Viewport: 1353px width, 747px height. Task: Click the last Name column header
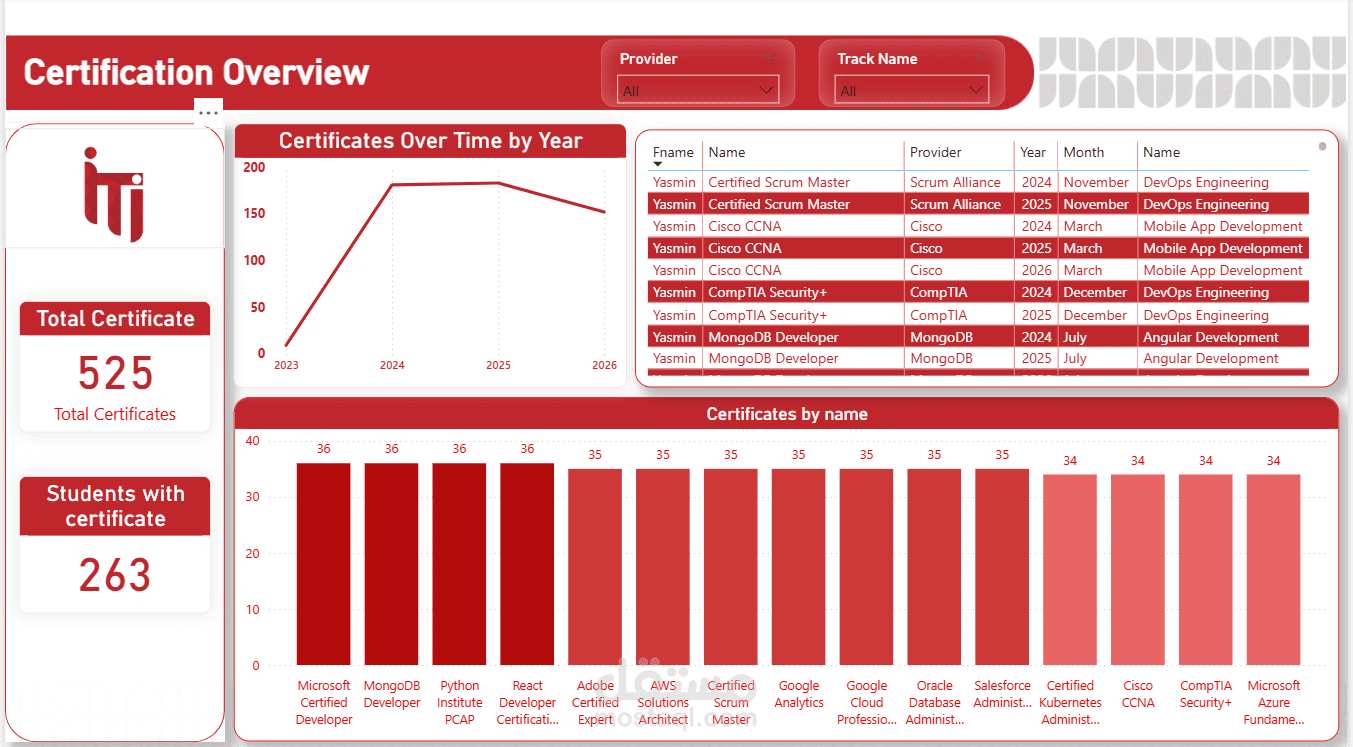click(x=1161, y=152)
